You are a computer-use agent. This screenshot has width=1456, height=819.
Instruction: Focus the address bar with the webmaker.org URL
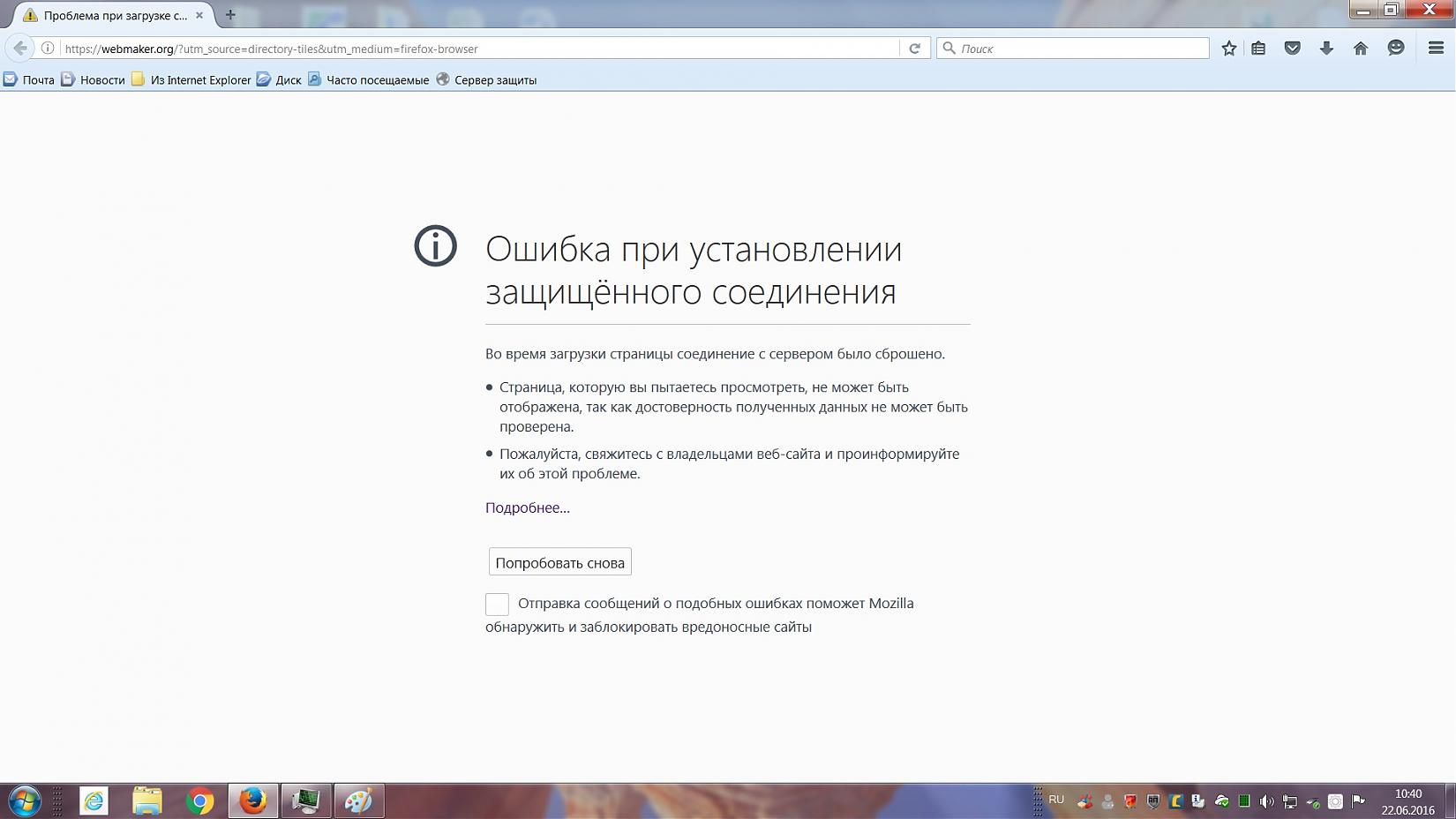pos(481,49)
